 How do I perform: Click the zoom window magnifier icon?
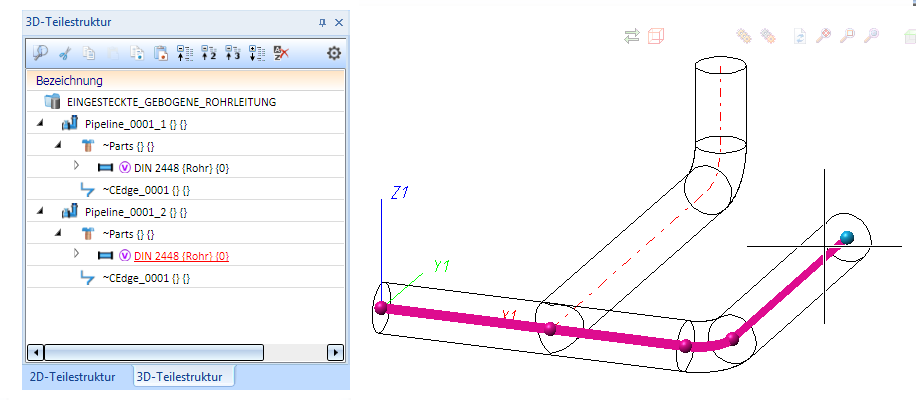click(847, 36)
